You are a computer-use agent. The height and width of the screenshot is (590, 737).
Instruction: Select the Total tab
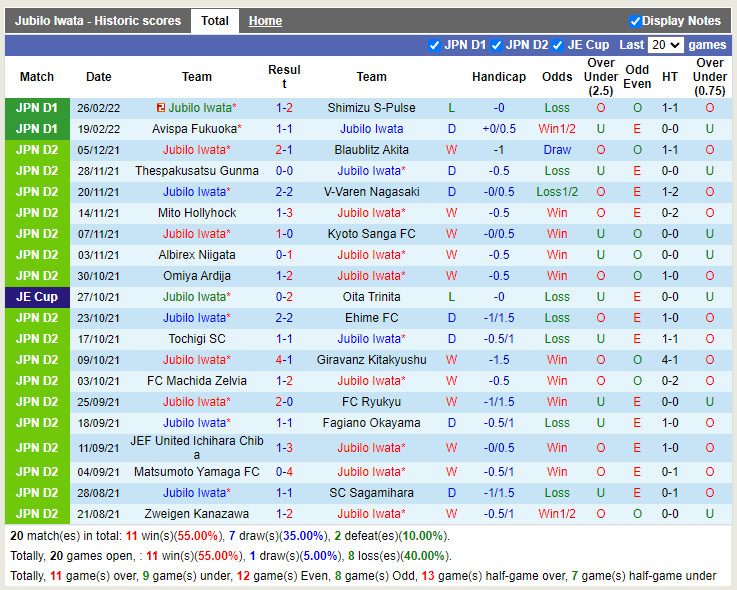[x=214, y=21]
